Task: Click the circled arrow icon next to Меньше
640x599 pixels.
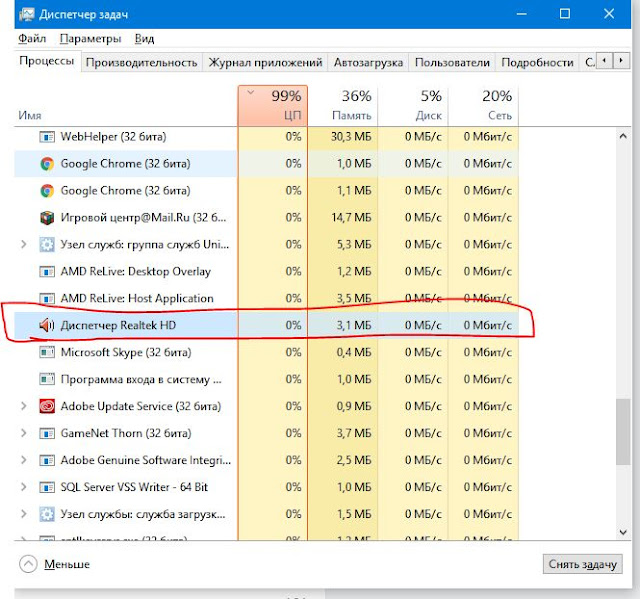Action: click(28, 564)
